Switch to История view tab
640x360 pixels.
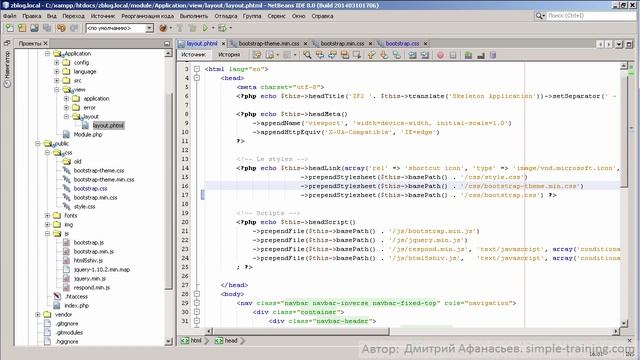(x=229, y=54)
